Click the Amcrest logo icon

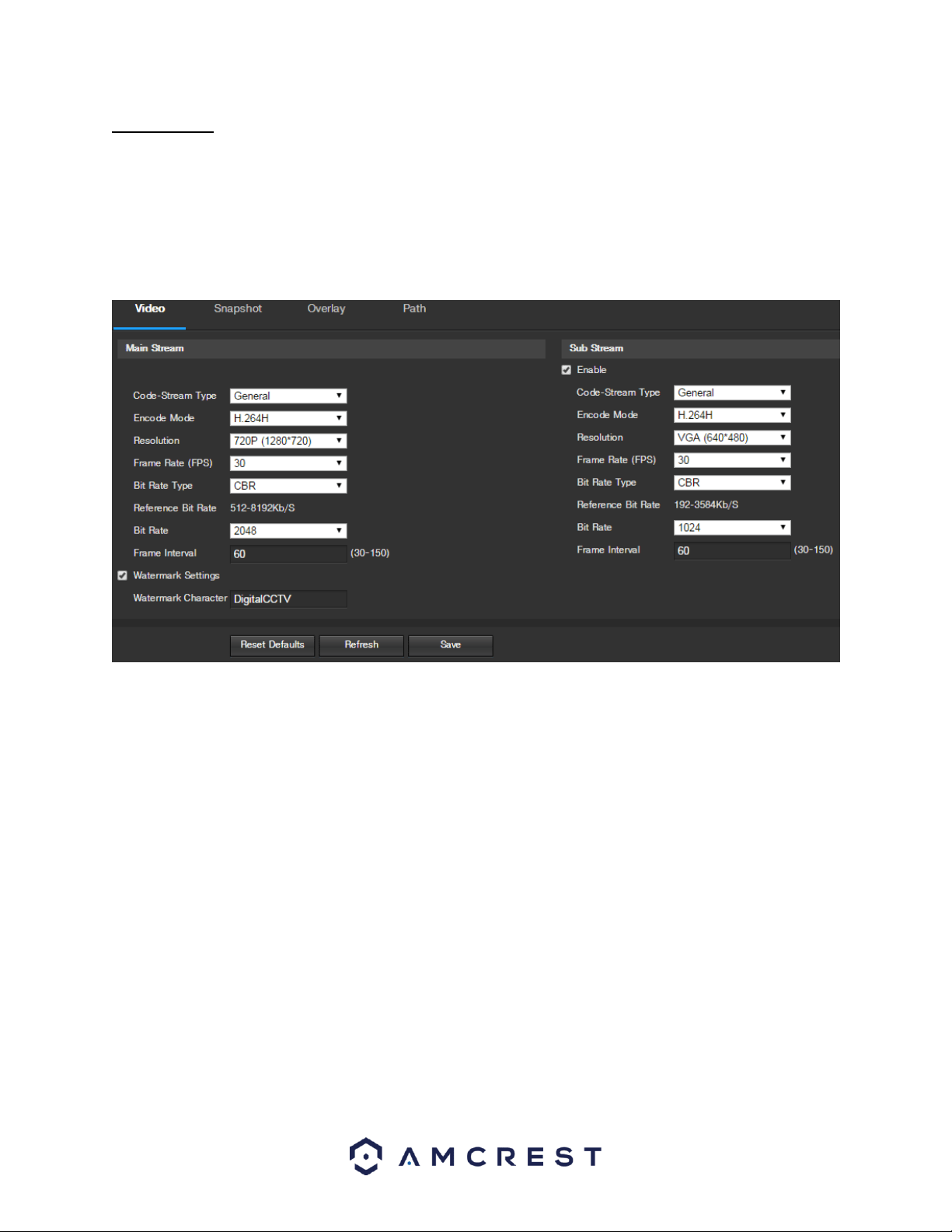click(x=365, y=1156)
